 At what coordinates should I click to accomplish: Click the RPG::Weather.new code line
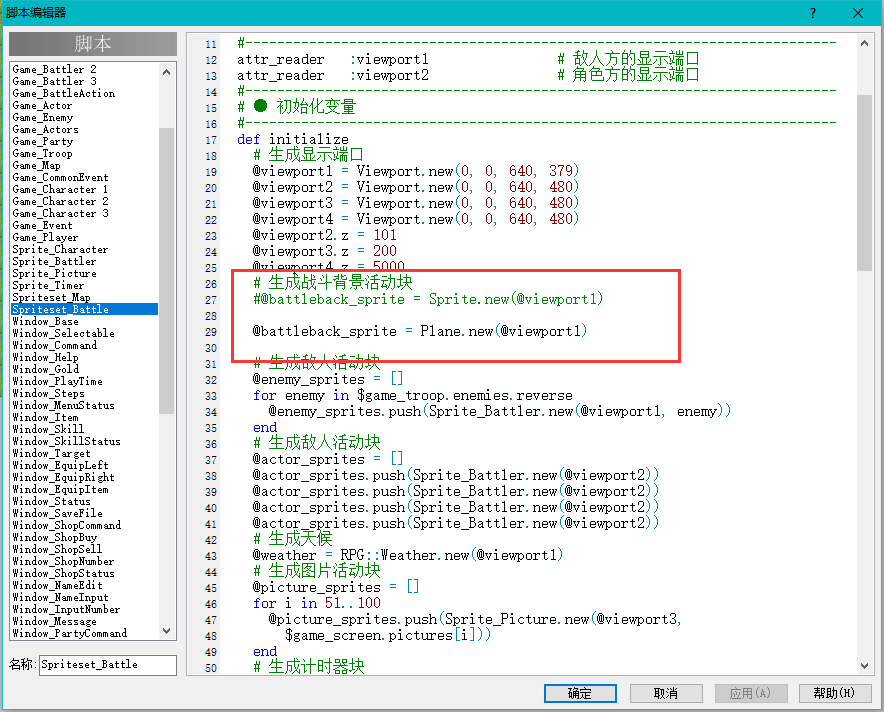click(x=408, y=555)
